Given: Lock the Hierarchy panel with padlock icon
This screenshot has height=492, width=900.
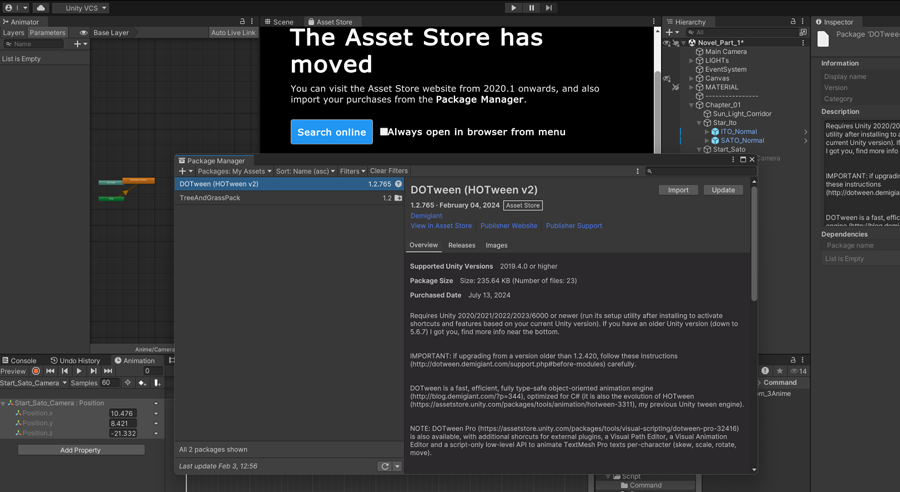Looking at the screenshot, I should coord(793,21).
